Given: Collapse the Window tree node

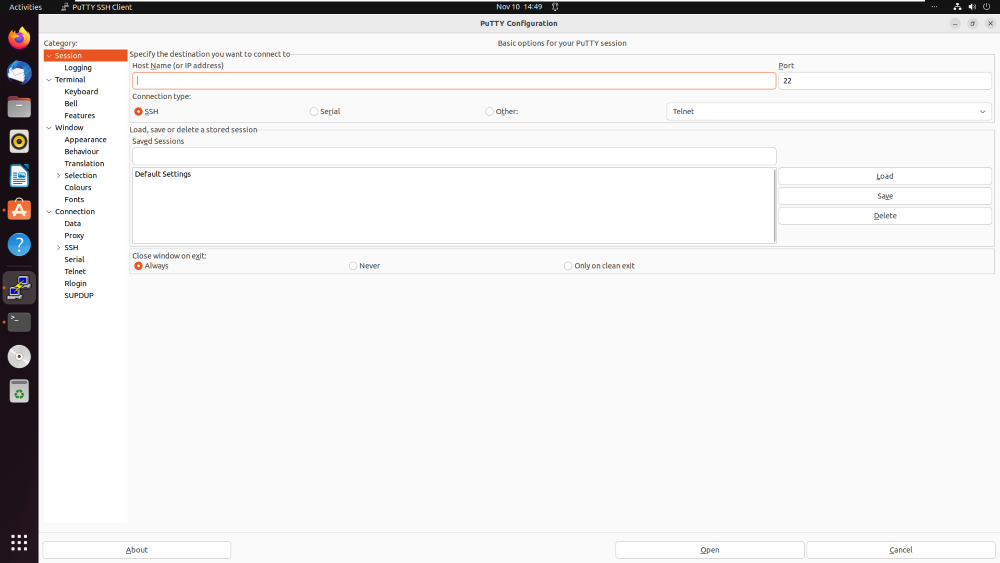Looking at the screenshot, I should [x=49, y=128].
